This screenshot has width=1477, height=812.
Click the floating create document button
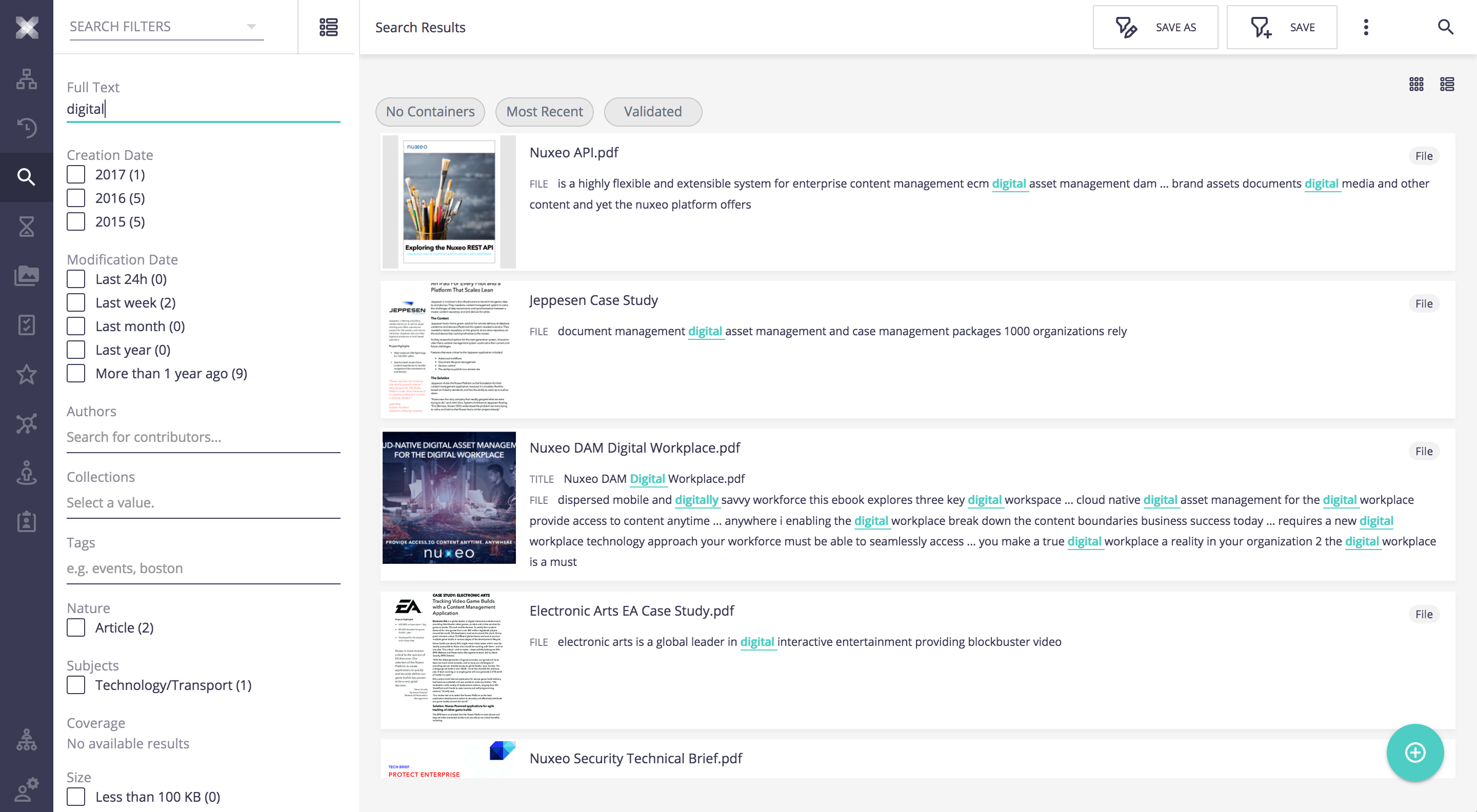1414,752
